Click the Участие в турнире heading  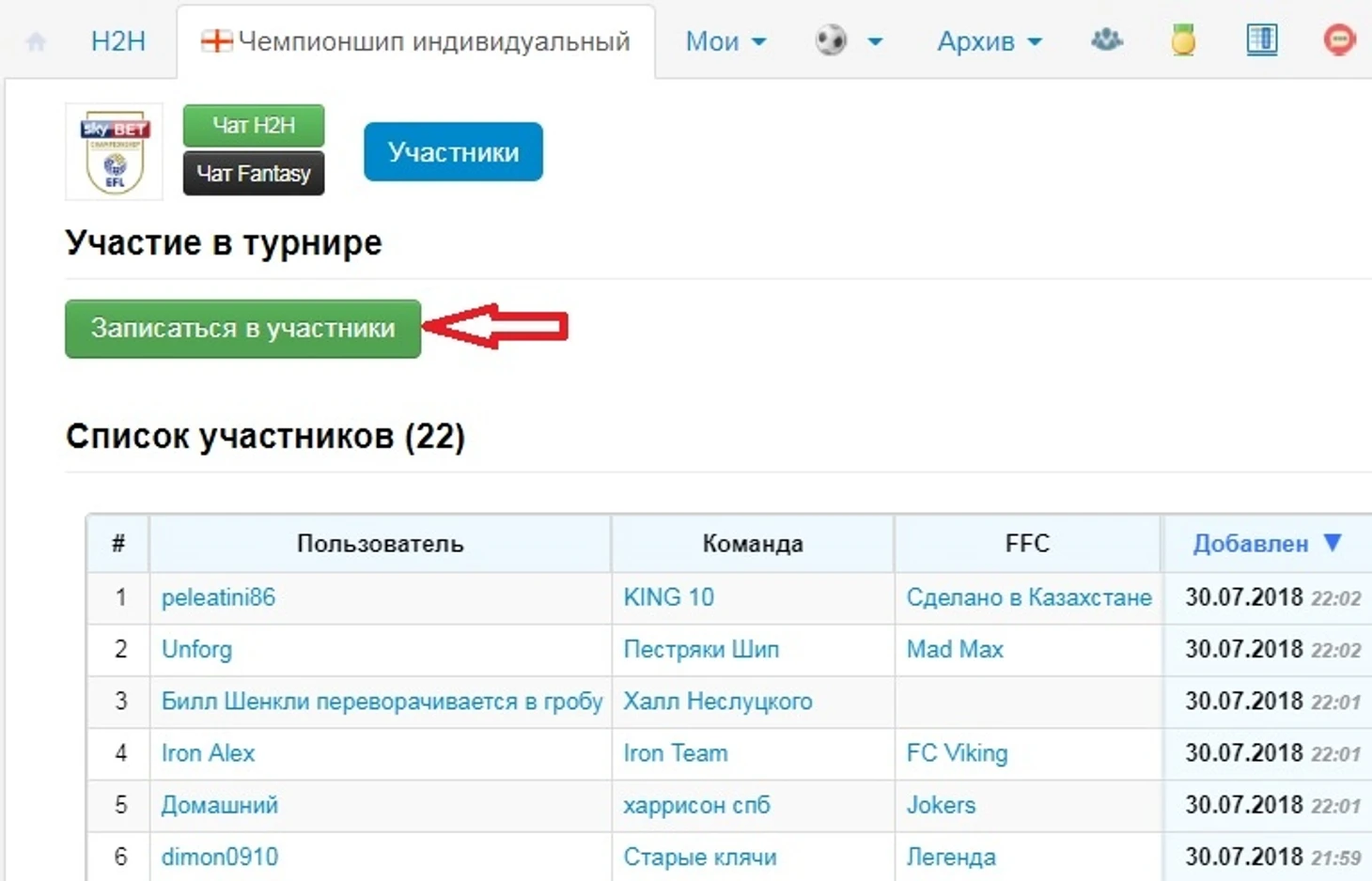[224, 243]
